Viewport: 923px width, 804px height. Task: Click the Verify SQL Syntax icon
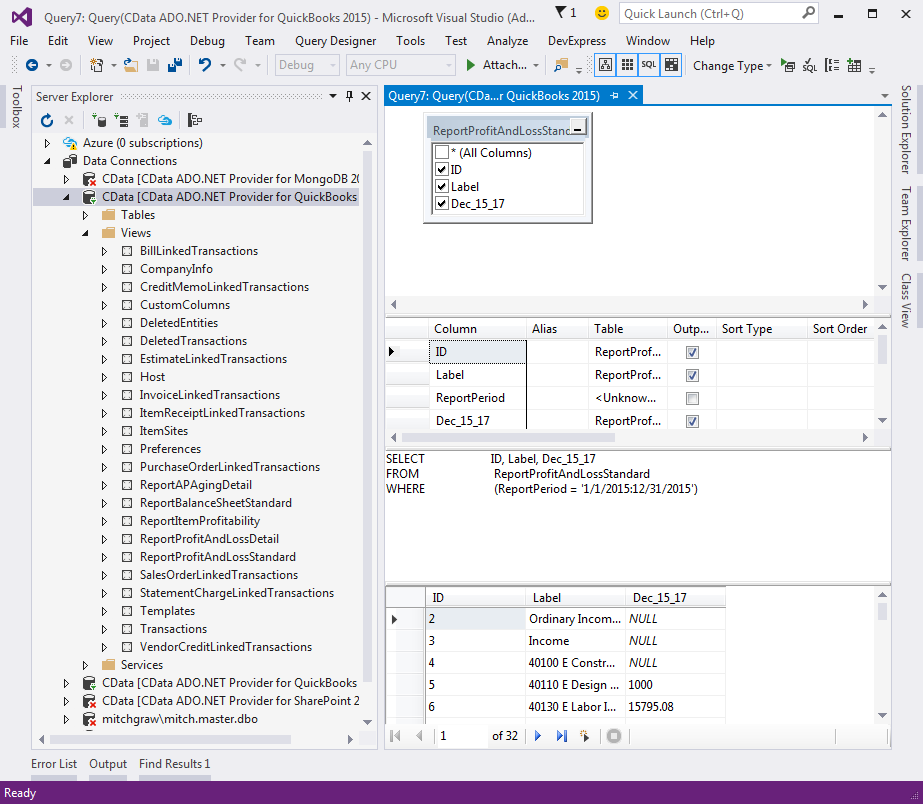click(x=810, y=66)
